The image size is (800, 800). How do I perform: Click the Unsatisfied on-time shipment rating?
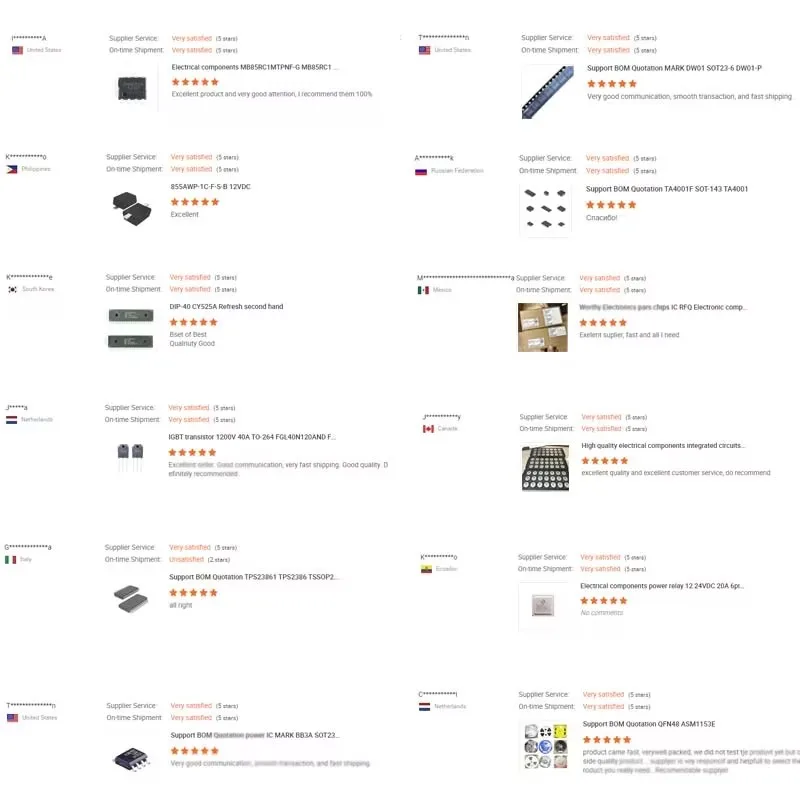[x=187, y=559]
